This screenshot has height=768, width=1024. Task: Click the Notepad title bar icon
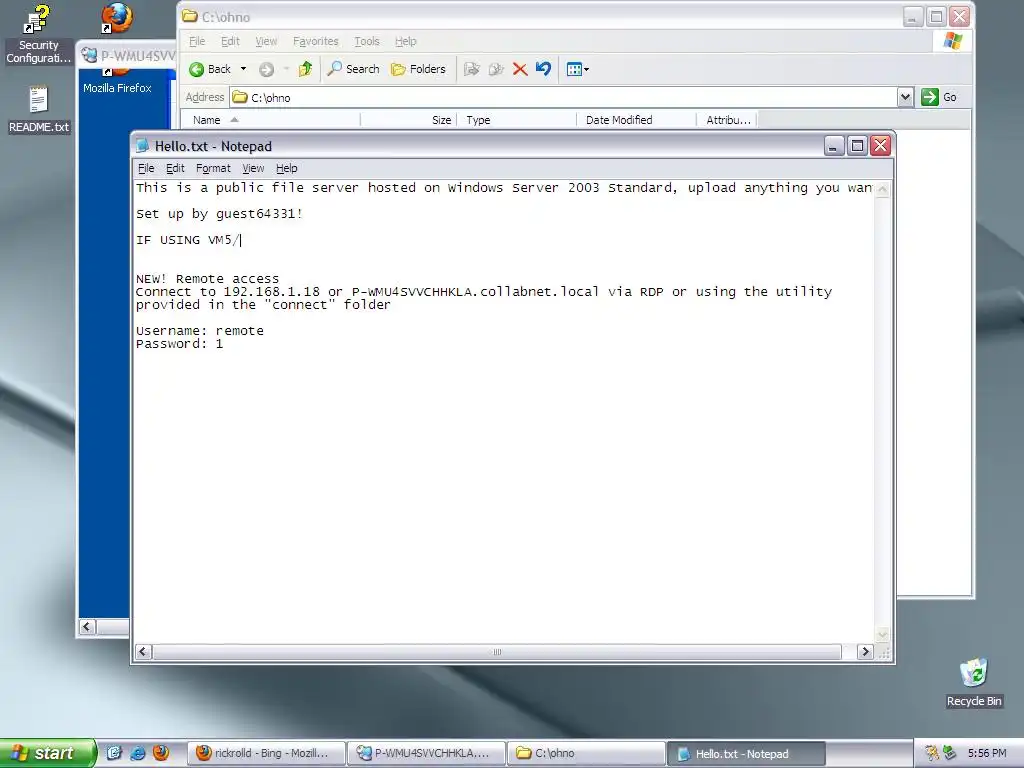click(142, 146)
